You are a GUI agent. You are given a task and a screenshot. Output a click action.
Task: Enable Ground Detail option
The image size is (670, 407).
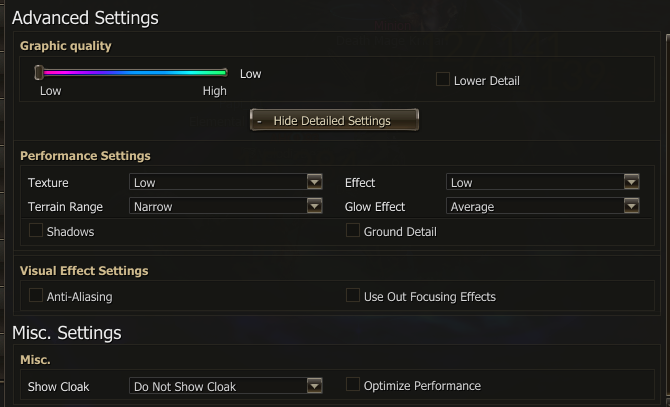click(353, 231)
